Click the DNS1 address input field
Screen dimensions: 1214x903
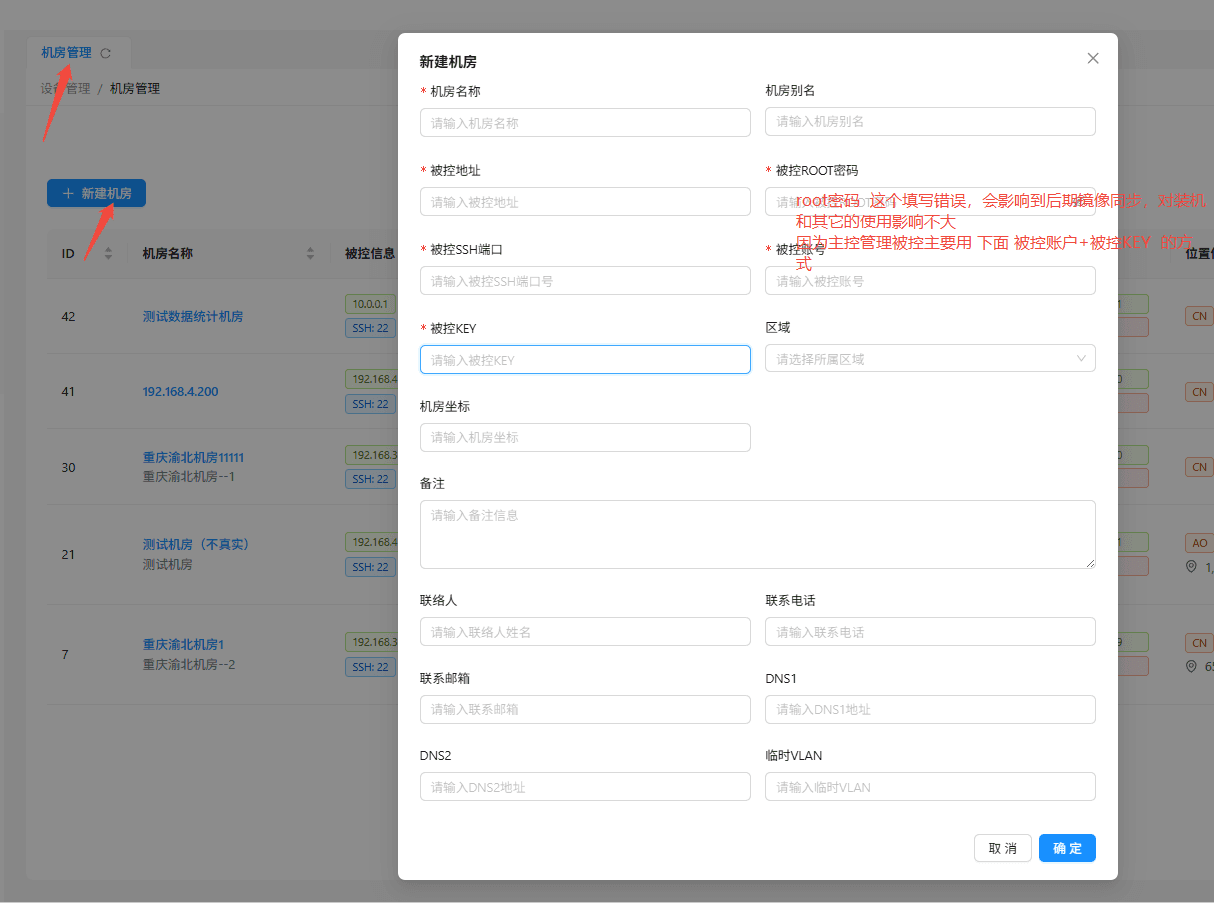tap(930, 709)
